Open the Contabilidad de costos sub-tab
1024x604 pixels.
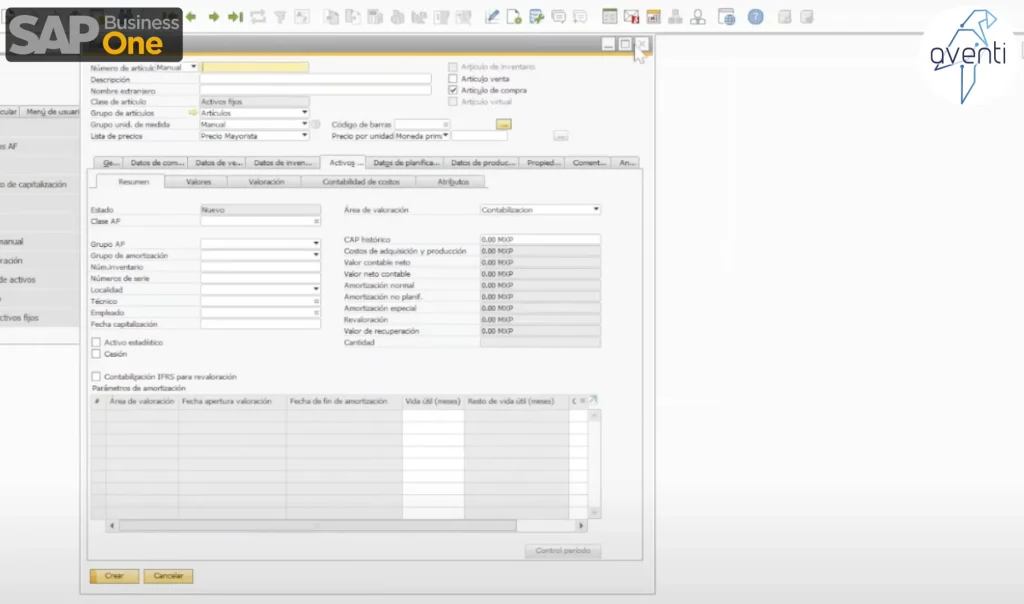click(360, 182)
